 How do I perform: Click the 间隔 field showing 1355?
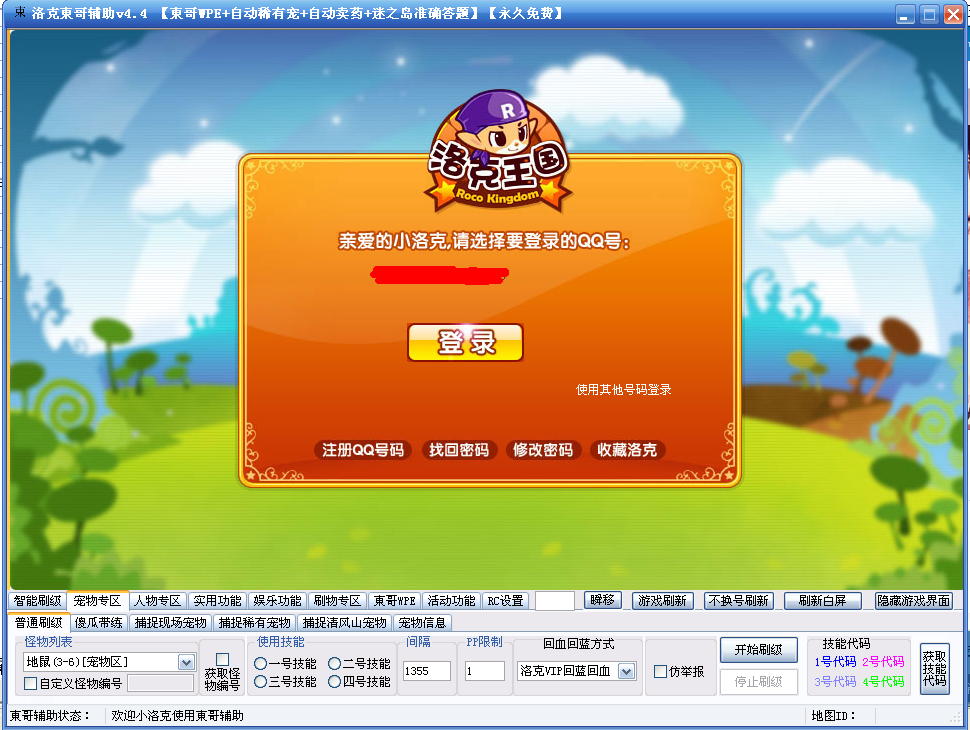tap(427, 671)
